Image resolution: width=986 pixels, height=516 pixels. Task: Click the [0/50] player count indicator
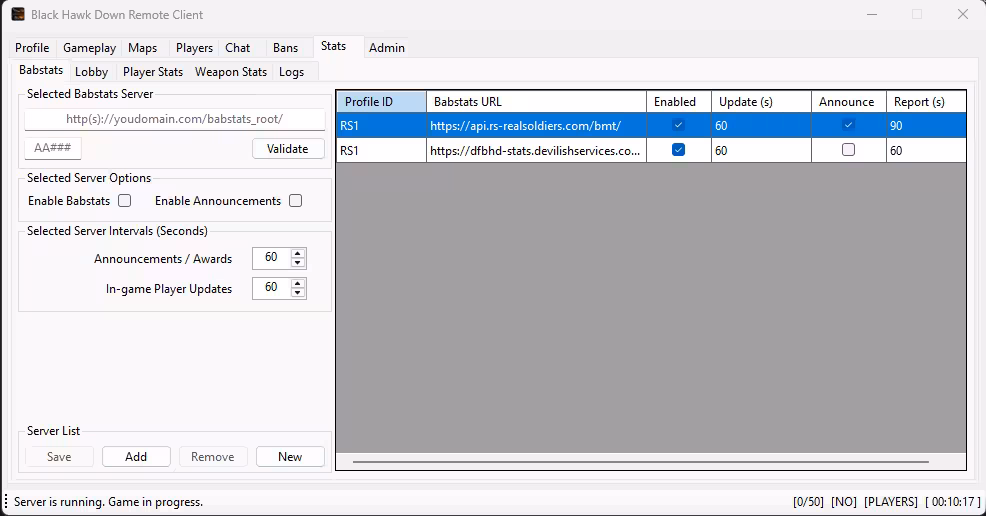808,502
